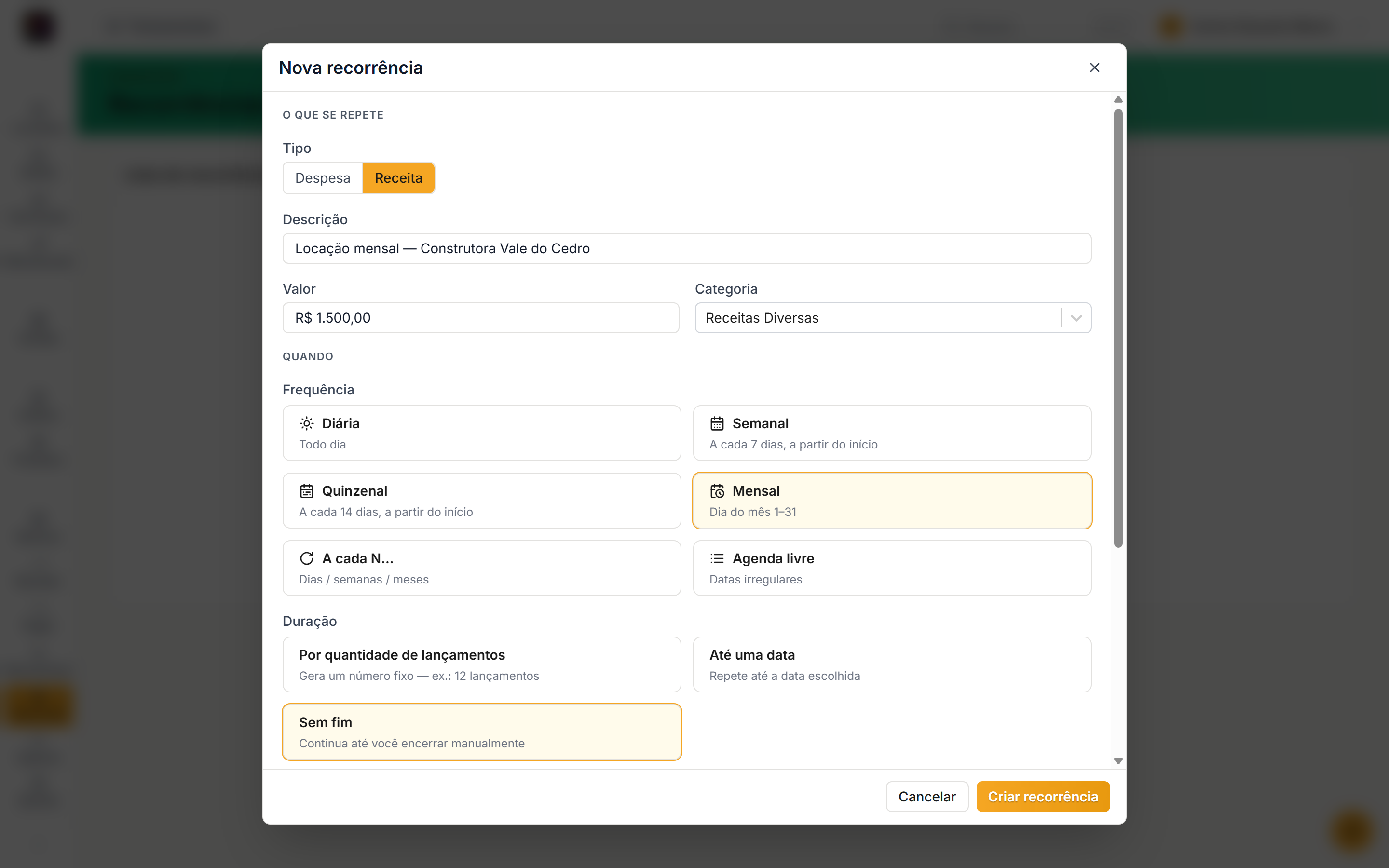This screenshot has height=868, width=1389.
Task: Choose the Quinzenal frequency option
Action: 481,501
